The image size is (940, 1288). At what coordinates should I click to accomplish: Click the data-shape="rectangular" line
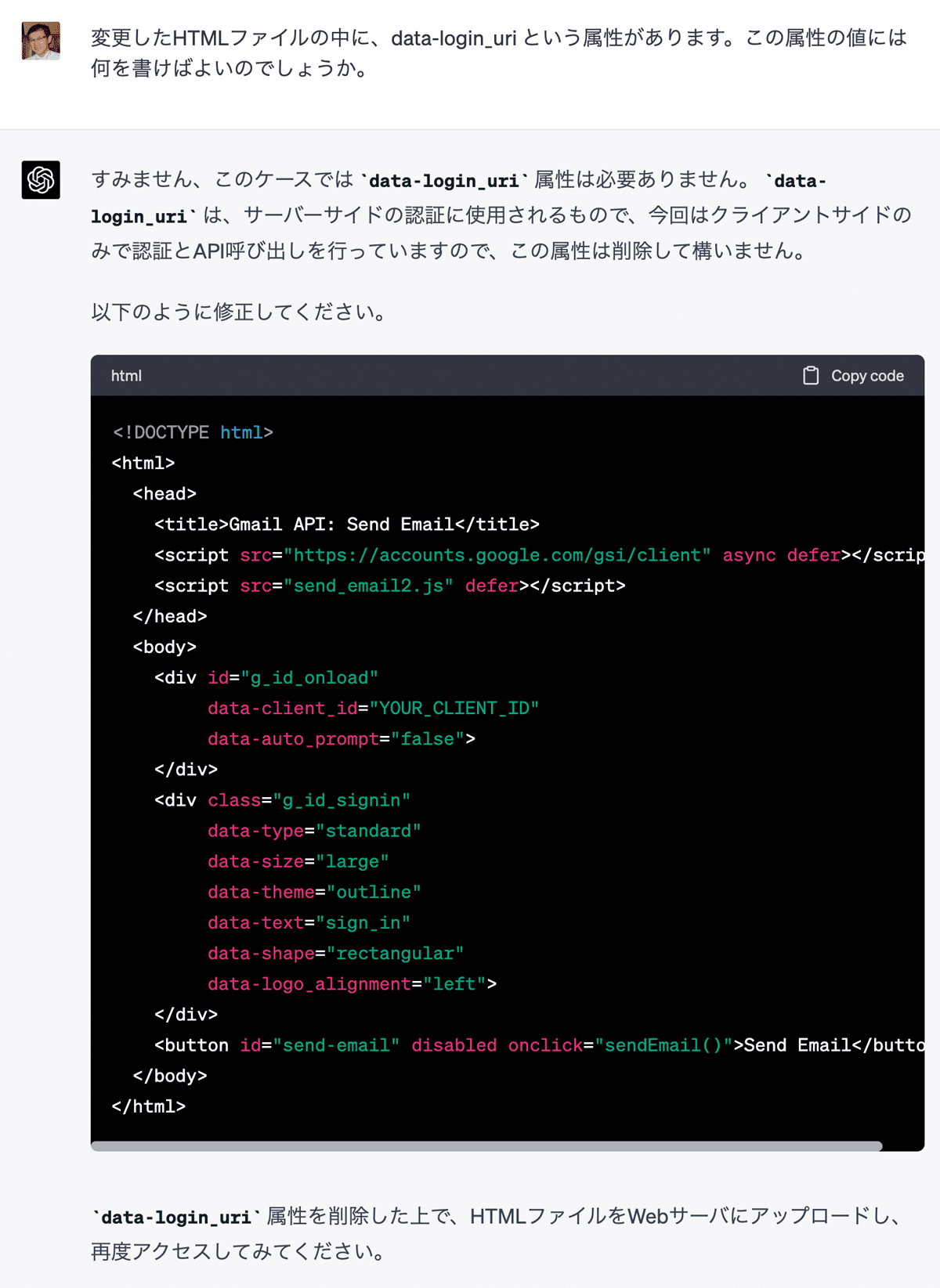336,954
